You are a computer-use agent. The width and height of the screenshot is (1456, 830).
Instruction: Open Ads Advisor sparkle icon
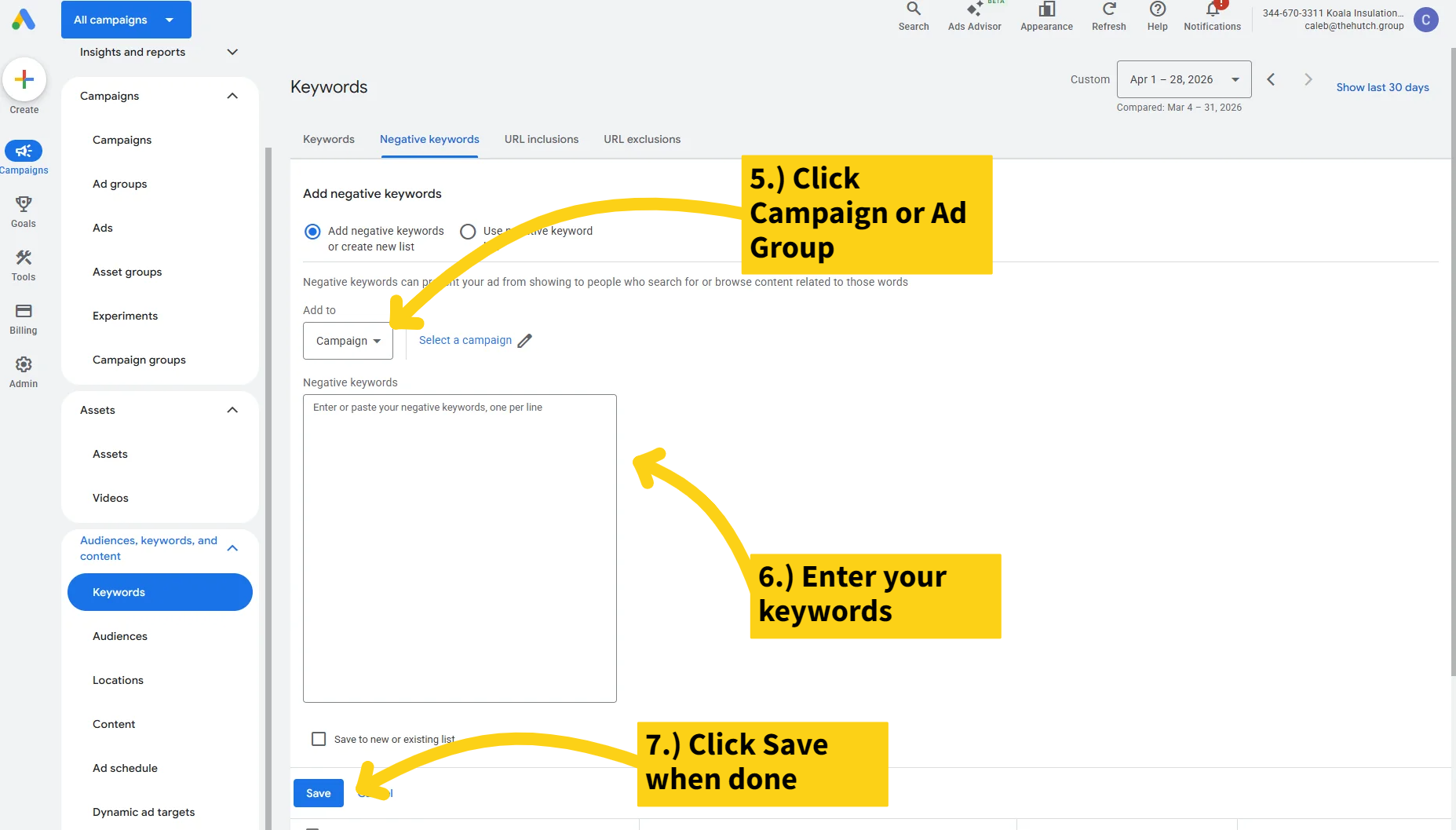pyautogui.click(x=974, y=9)
